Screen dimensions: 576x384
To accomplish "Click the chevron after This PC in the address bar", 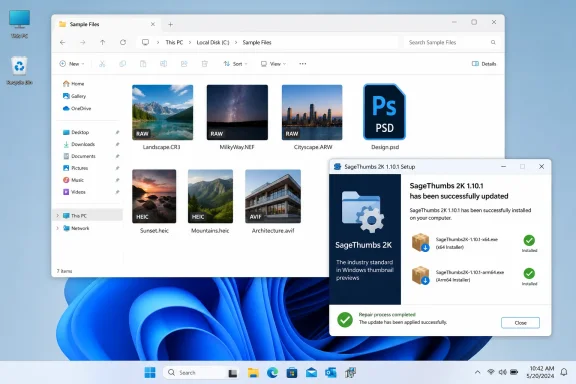I will click(x=190, y=43).
